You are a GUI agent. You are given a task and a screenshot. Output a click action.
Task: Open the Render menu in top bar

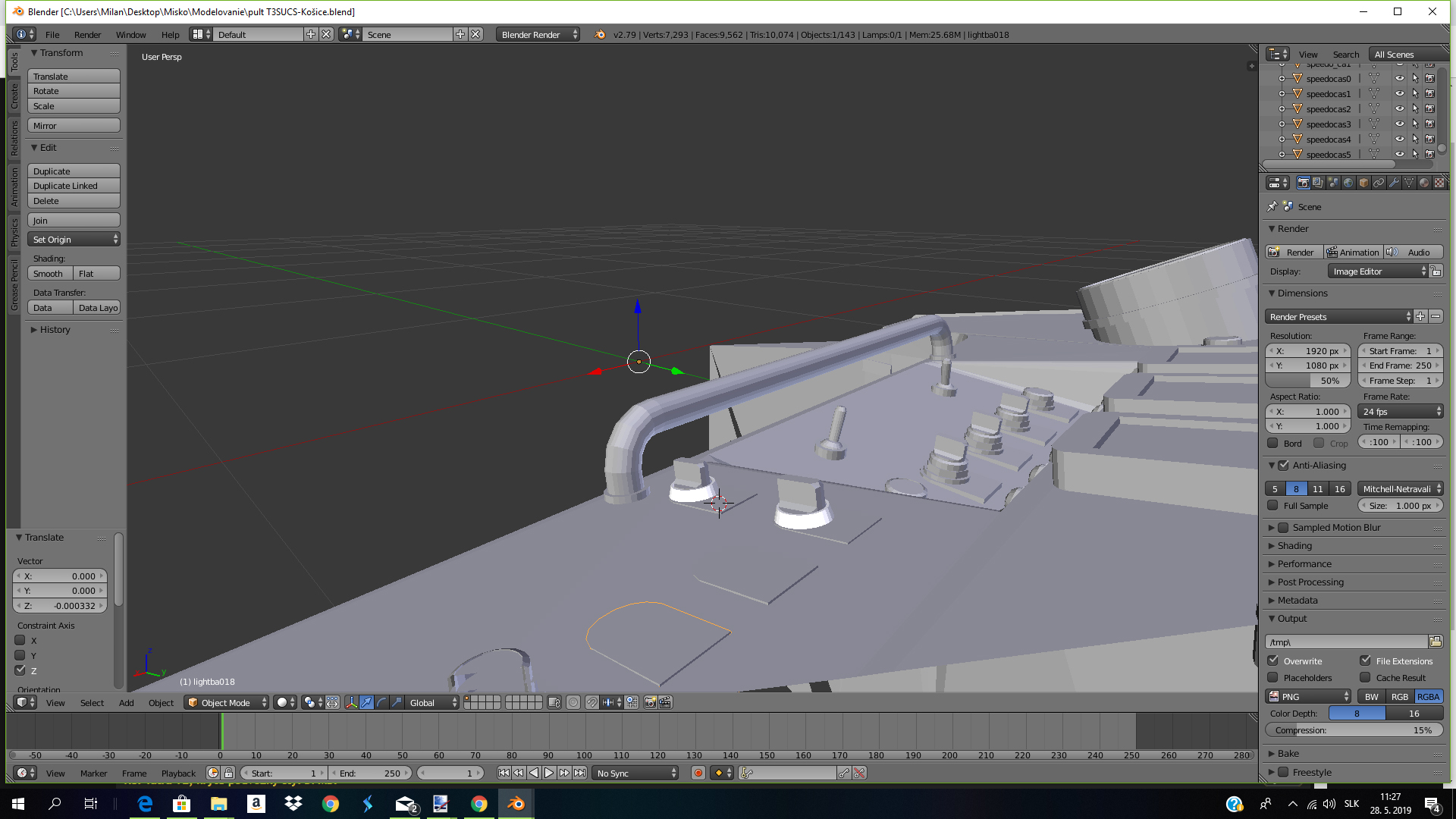[87, 34]
